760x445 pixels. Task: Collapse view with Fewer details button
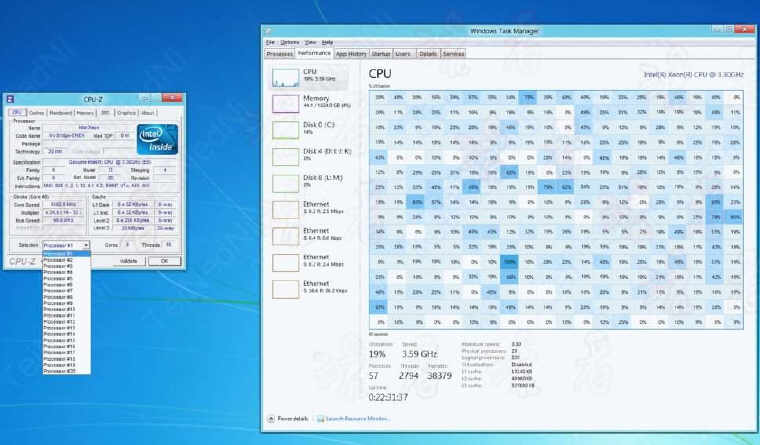(x=288, y=419)
